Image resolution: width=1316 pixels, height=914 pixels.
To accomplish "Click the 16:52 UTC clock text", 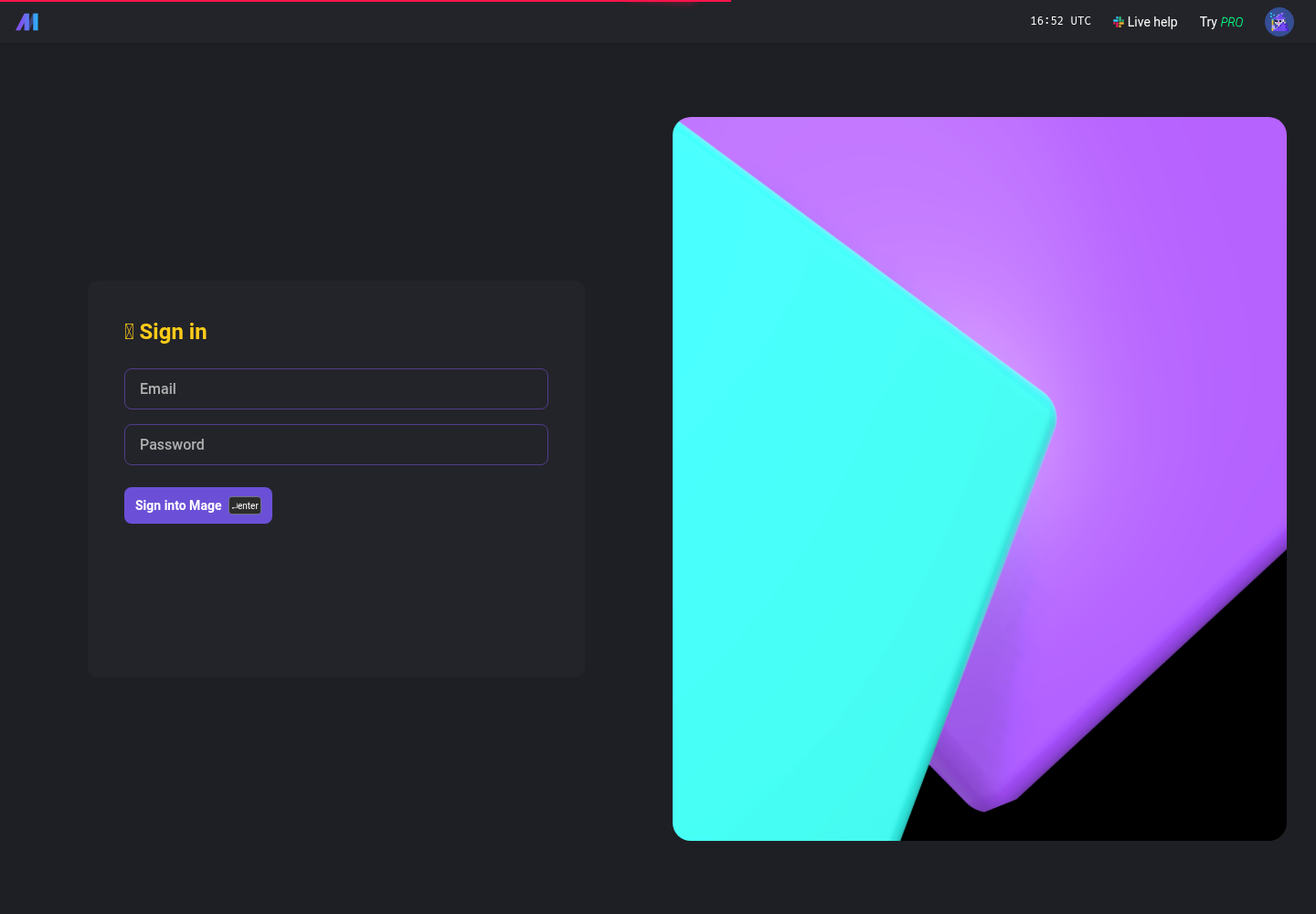I will [x=1060, y=21].
